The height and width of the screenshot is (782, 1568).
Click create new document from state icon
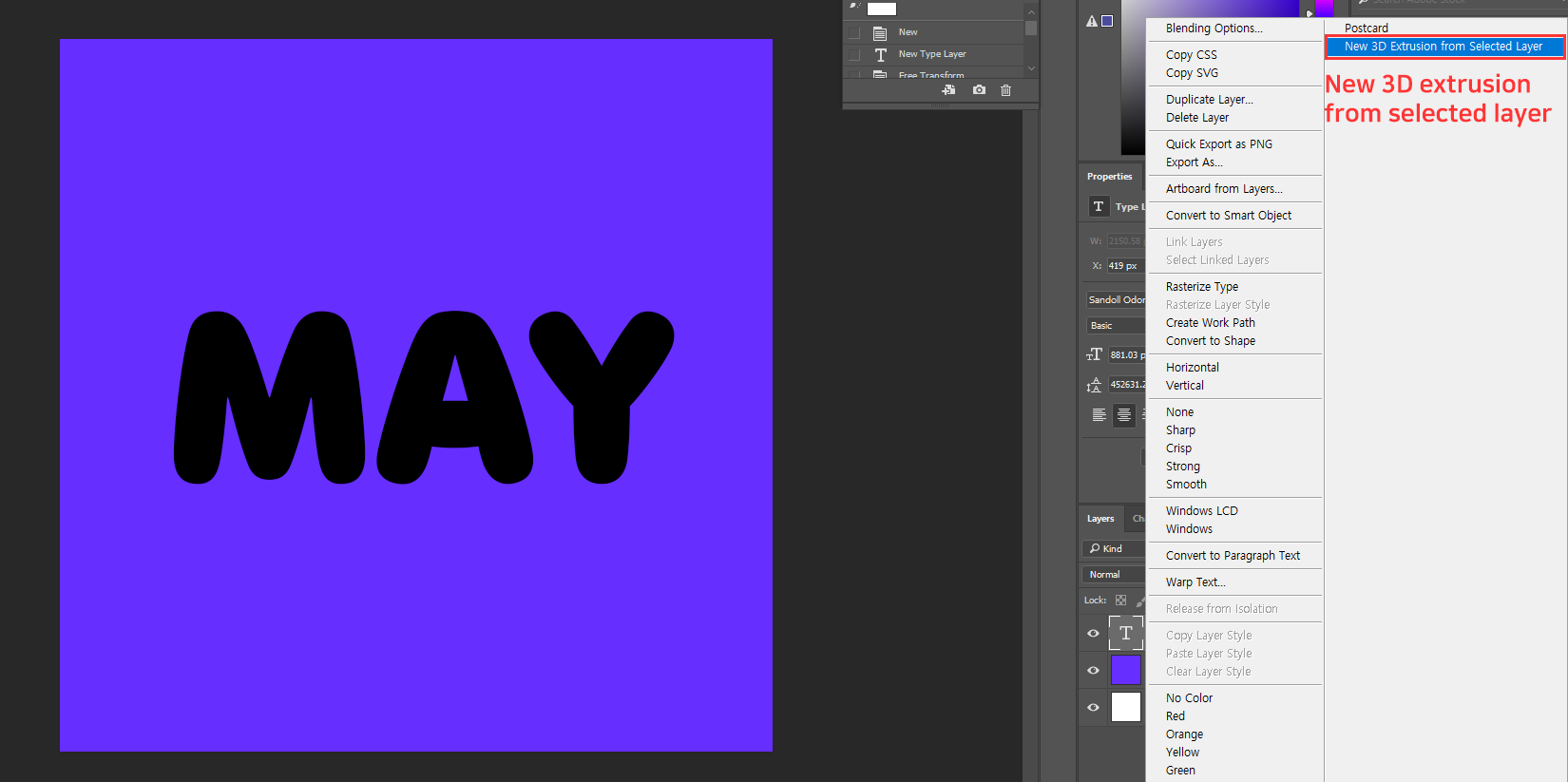(948, 90)
